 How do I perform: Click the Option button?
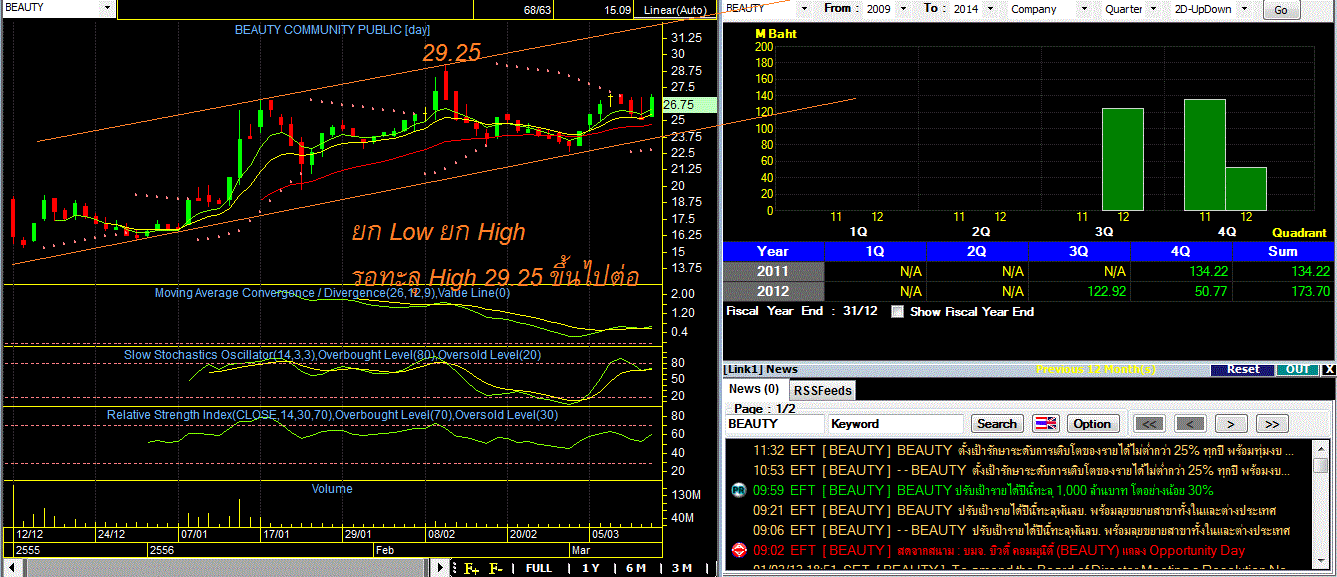point(1092,424)
